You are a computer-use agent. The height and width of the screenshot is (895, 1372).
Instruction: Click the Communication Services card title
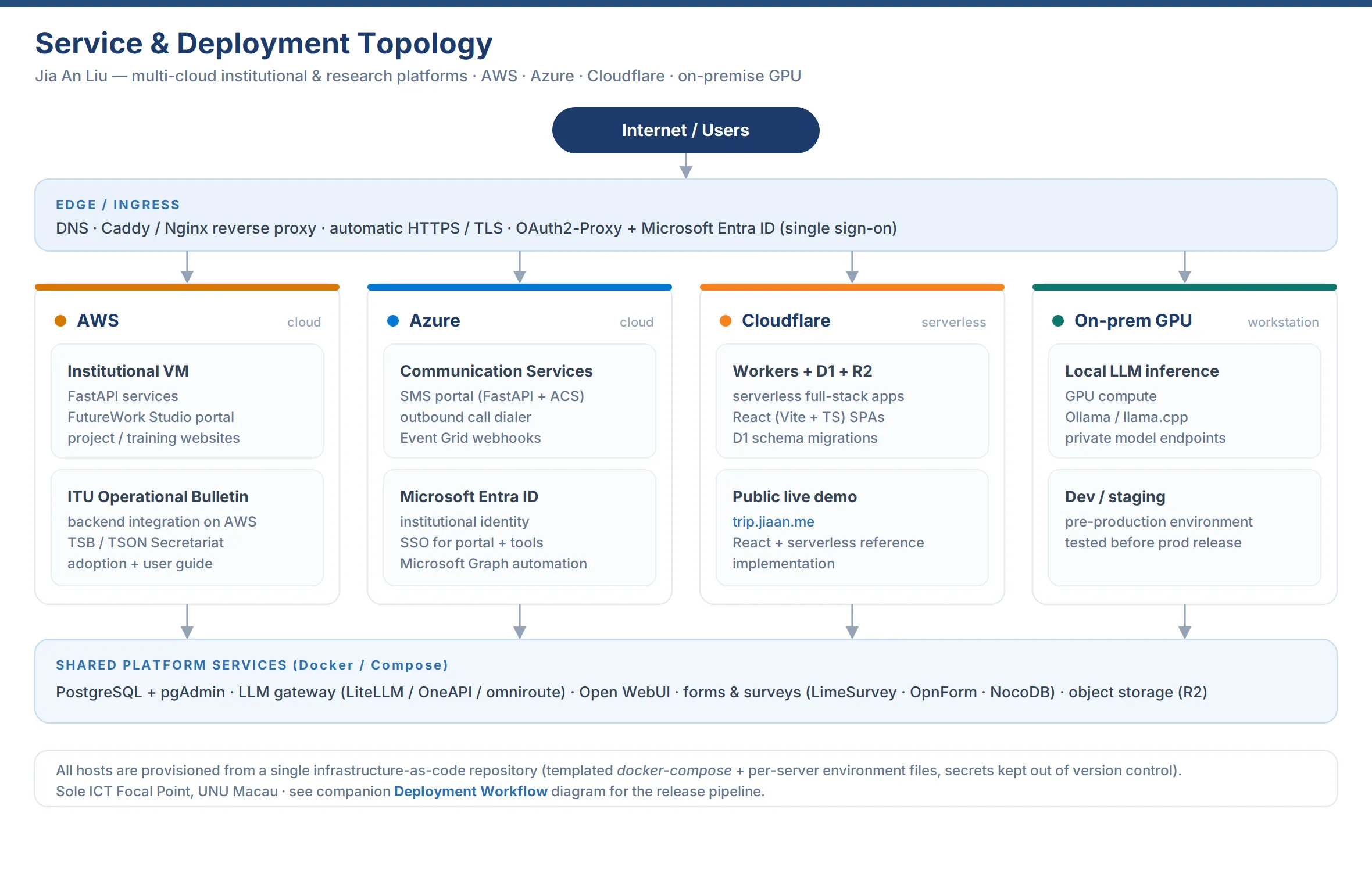tap(496, 371)
